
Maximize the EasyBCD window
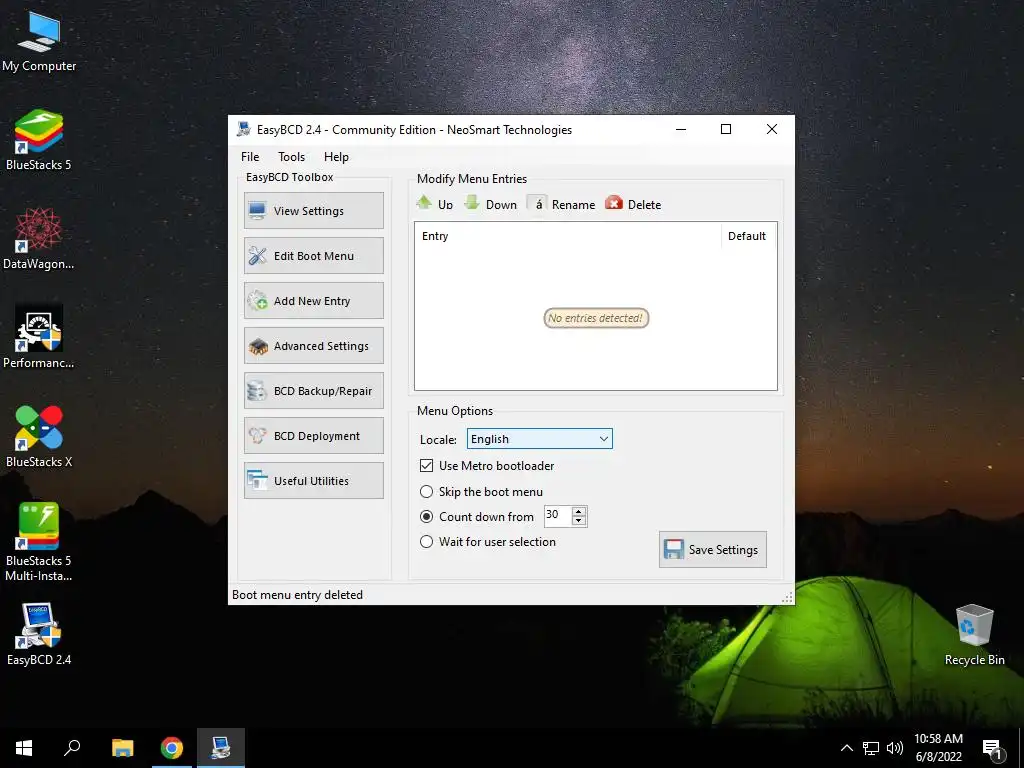coord(726,129)
